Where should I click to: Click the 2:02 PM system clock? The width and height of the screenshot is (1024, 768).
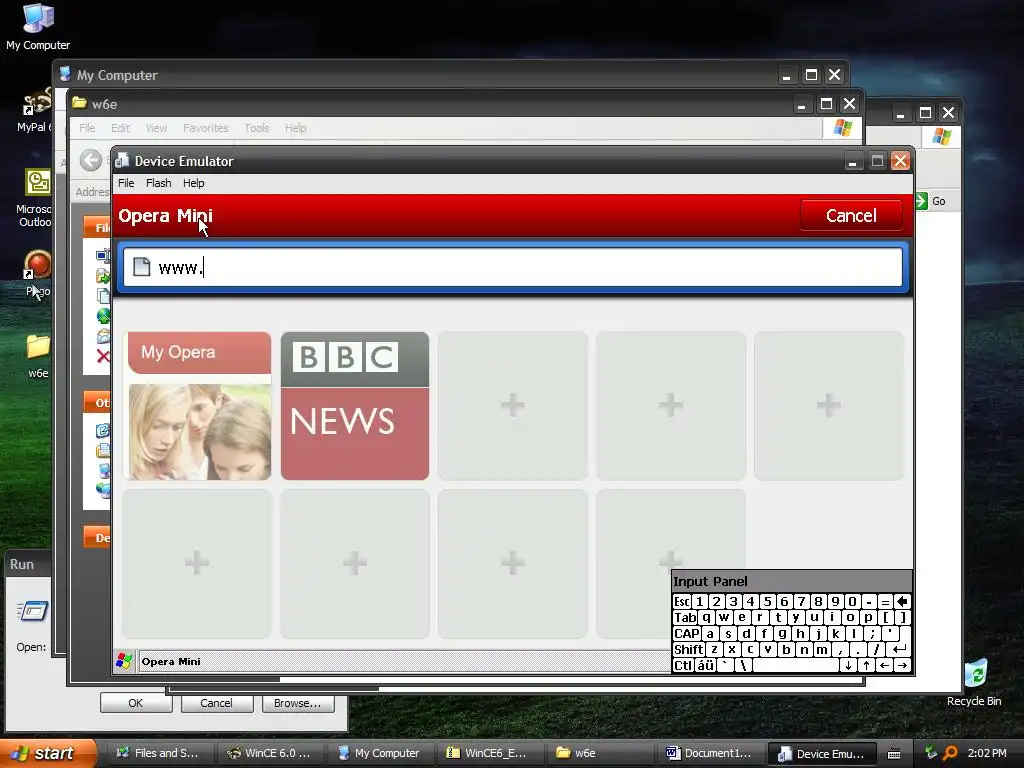click(x=987, y=753)
